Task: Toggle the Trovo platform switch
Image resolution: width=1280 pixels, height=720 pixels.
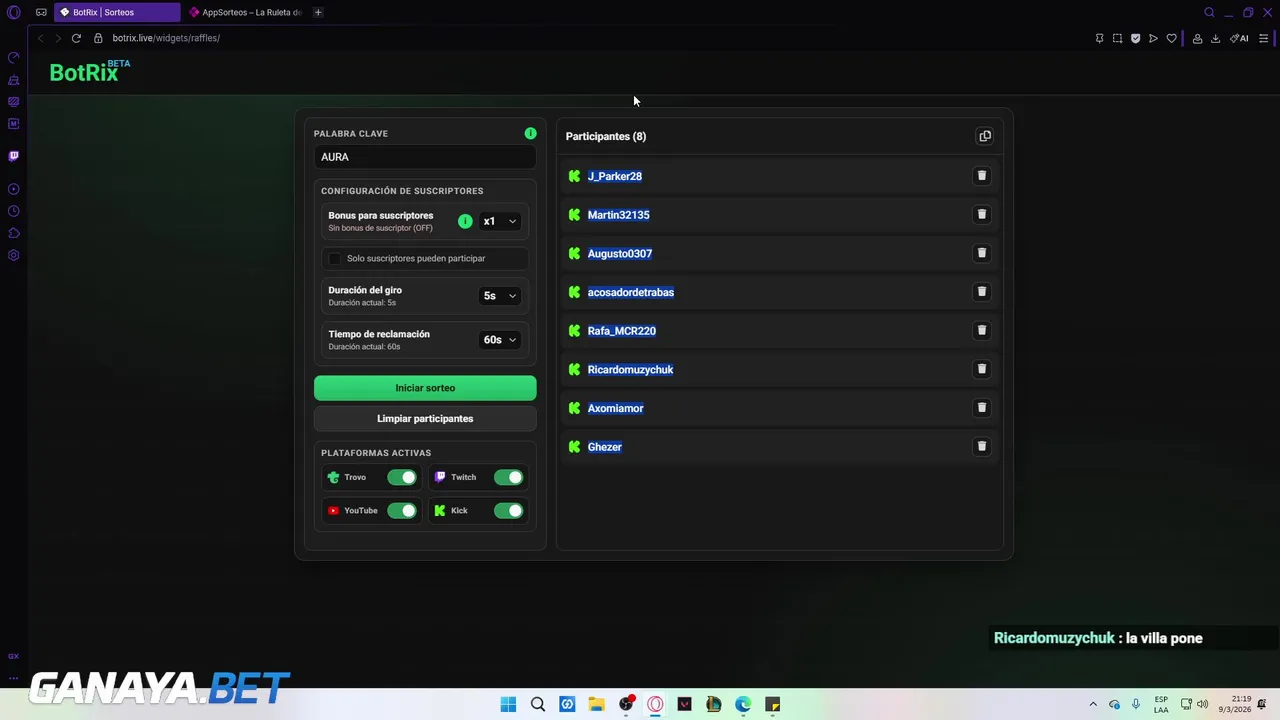Action: [x=402, y=477]
